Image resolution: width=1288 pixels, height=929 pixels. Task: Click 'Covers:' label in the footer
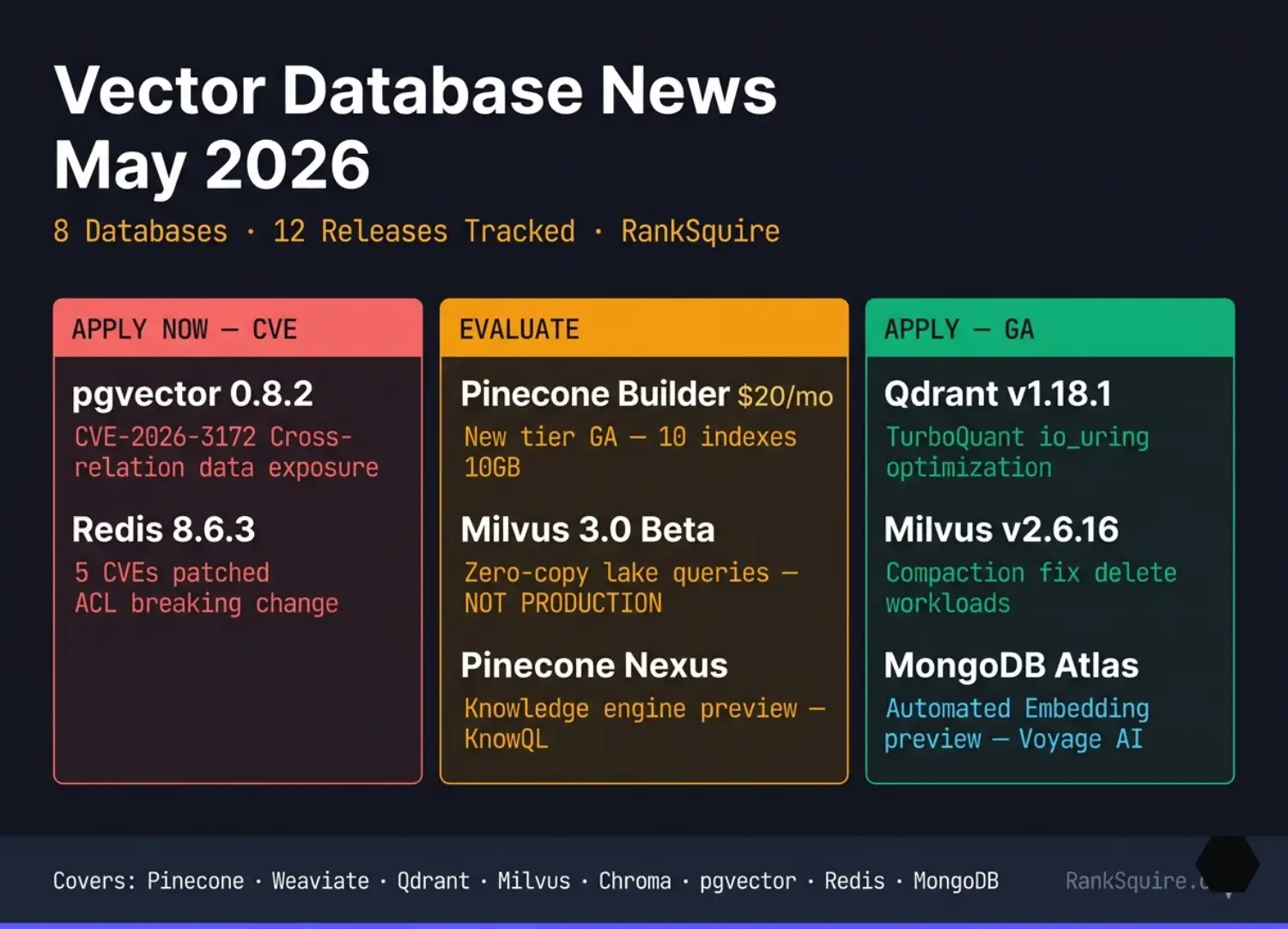94,881
